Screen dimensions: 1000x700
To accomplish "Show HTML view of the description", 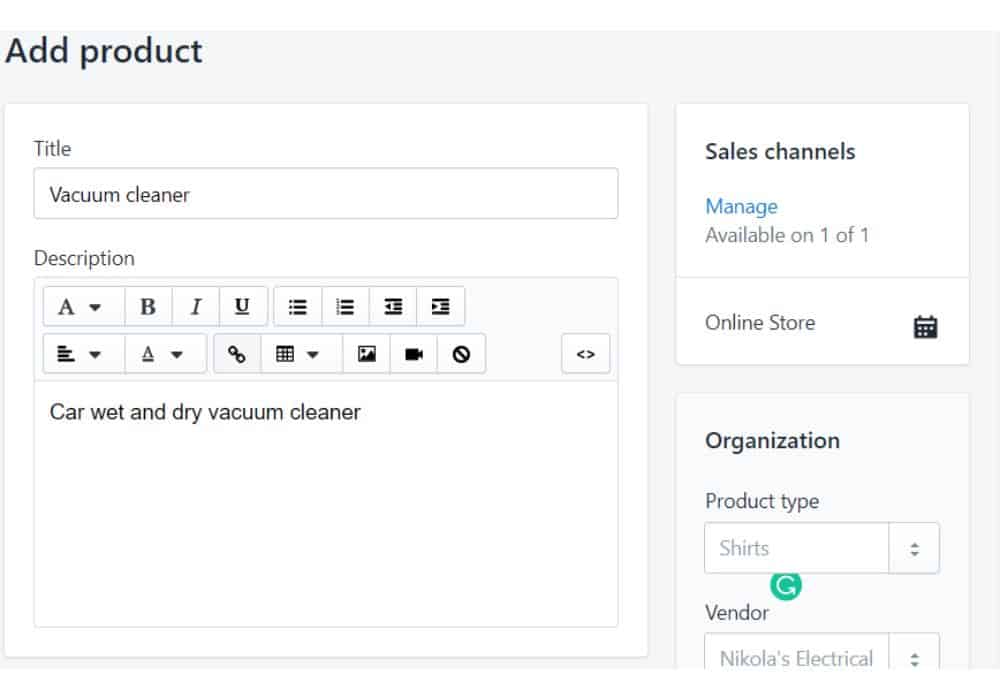I will pos(586,354).
